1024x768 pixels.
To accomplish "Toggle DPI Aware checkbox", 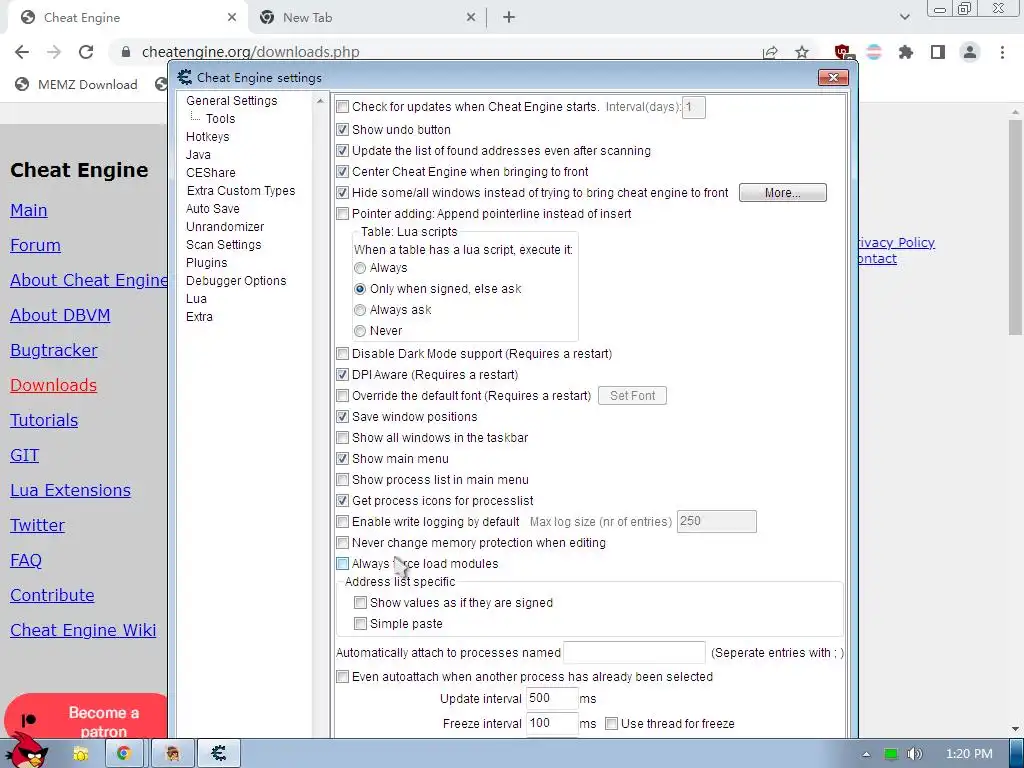I will click(x=342, y=375).
